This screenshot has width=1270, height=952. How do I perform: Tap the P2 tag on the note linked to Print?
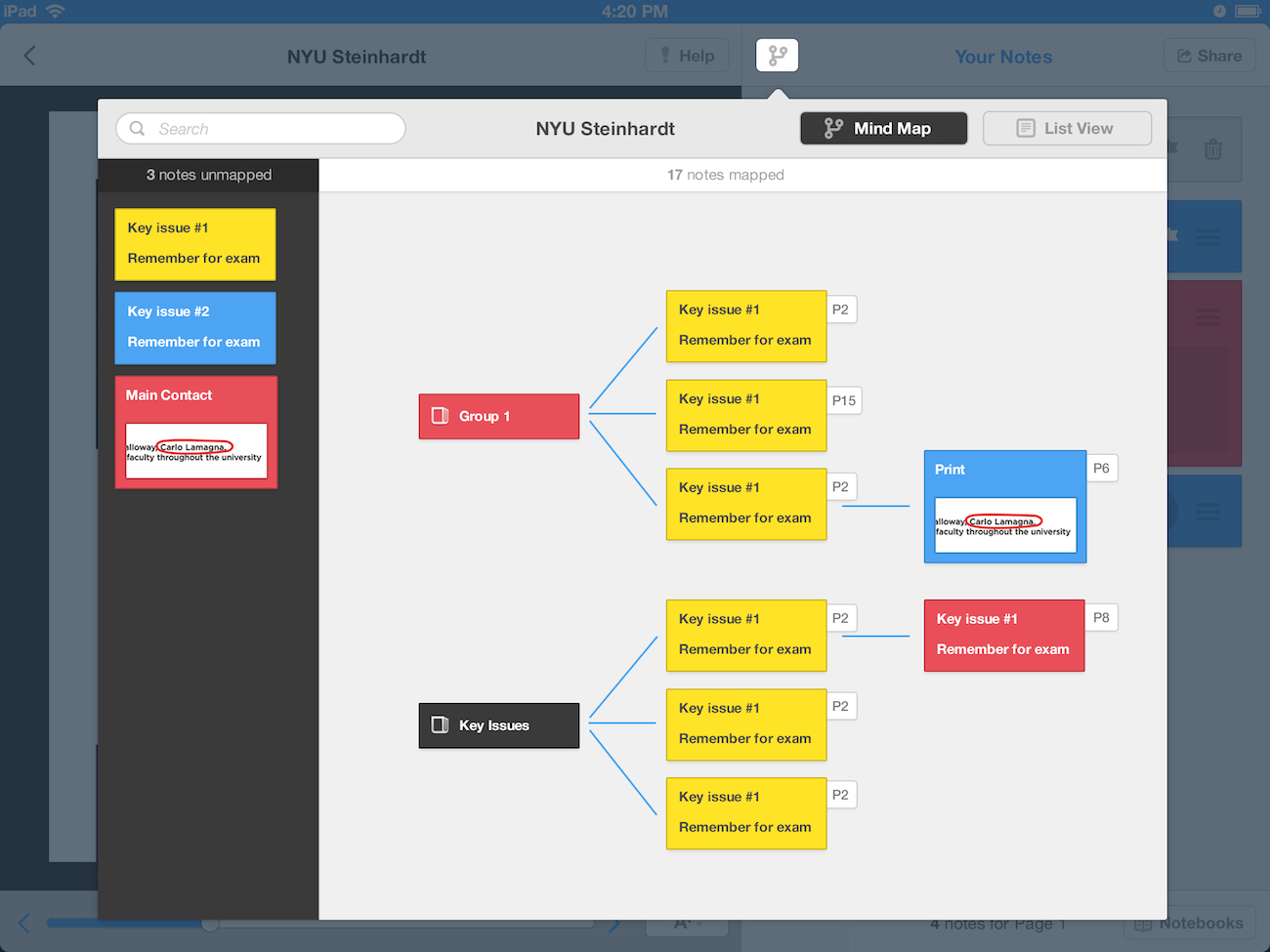pos(841,487)
